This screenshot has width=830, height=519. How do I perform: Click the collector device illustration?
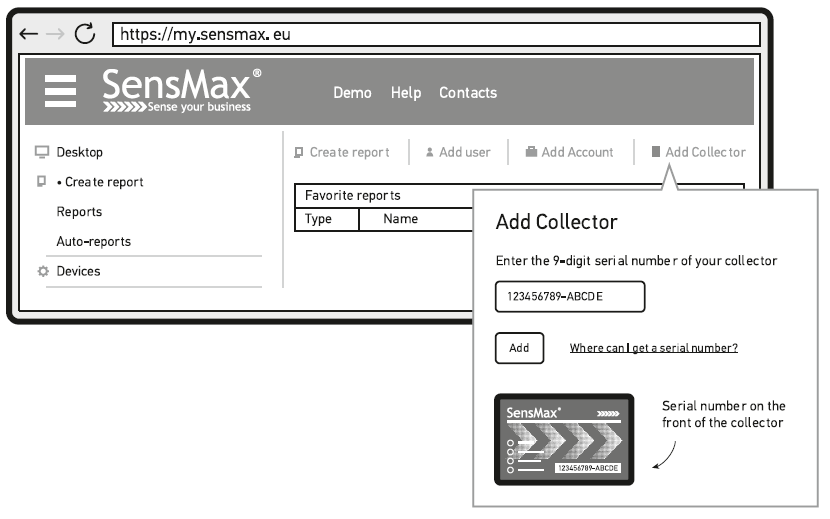tap(564, 439)
